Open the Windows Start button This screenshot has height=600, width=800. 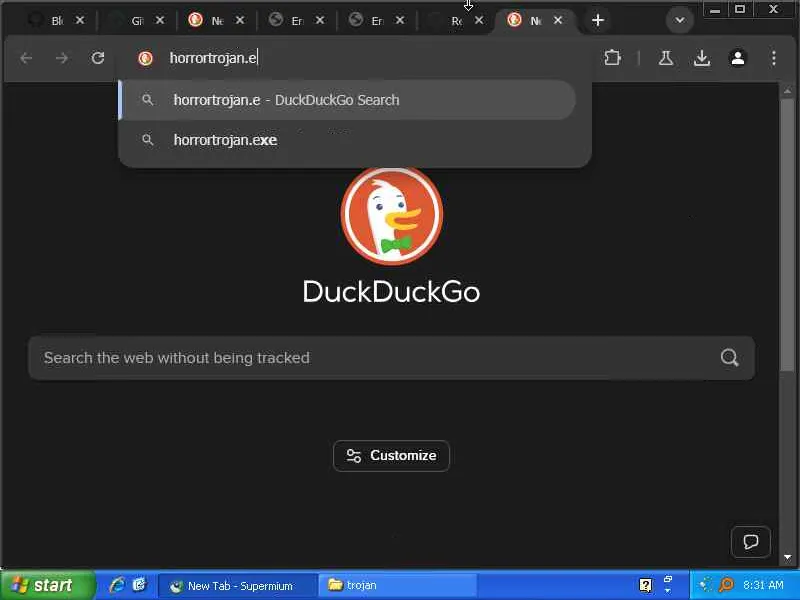pos(48,585)
